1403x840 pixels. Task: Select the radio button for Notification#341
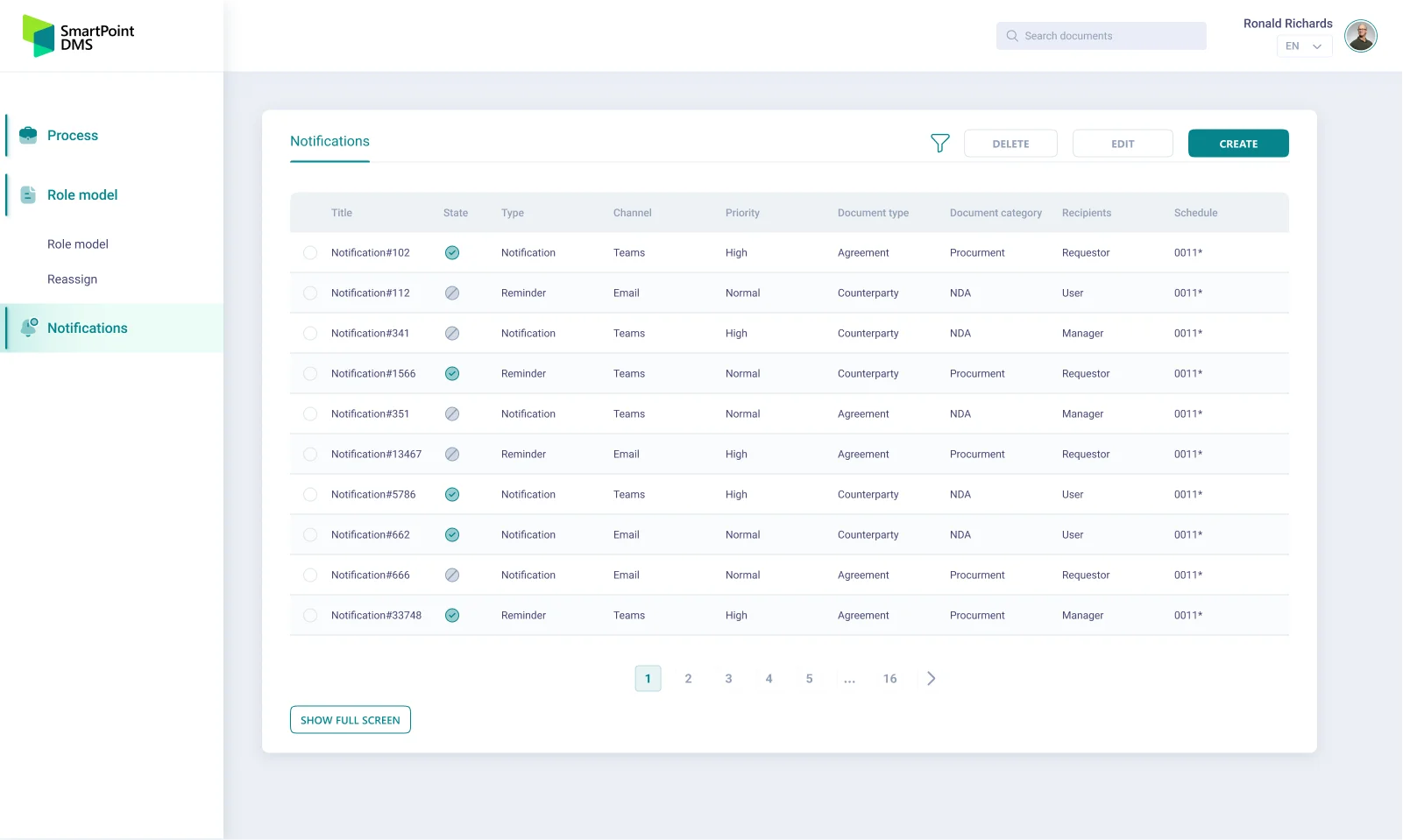pyautogui.click(x=310, y=334)
